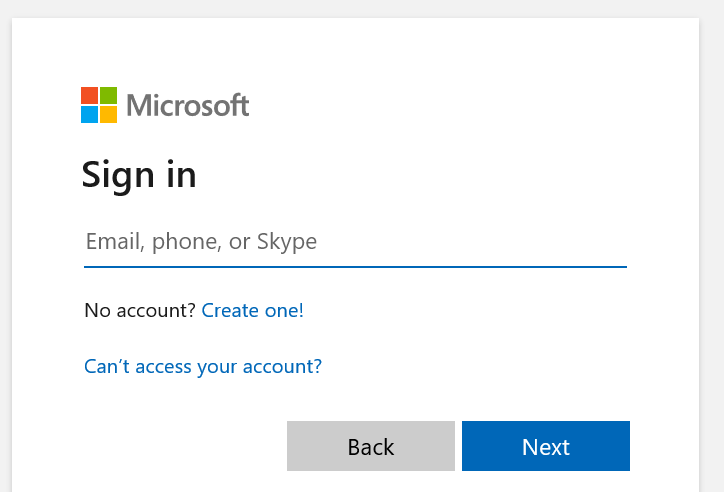Click the gray Microsoft wordmark text
Image resolution: width=724 pixels, height=492 pixels.
click(x=188, y=105)
